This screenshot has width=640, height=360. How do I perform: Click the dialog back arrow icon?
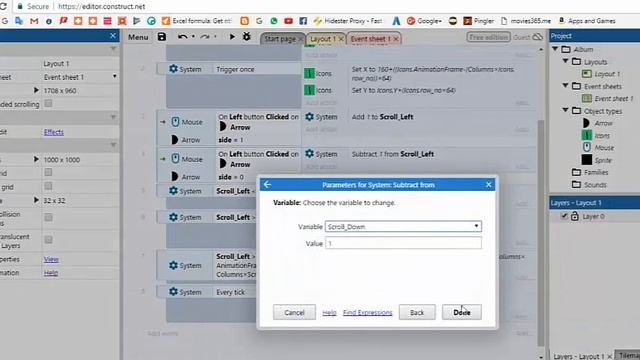(267, 184)
